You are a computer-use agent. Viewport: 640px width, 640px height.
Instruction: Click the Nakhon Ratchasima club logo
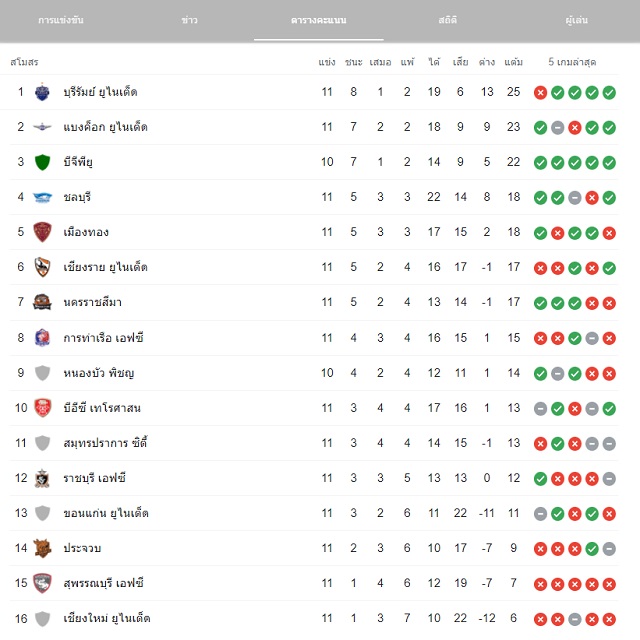[42, 302]
